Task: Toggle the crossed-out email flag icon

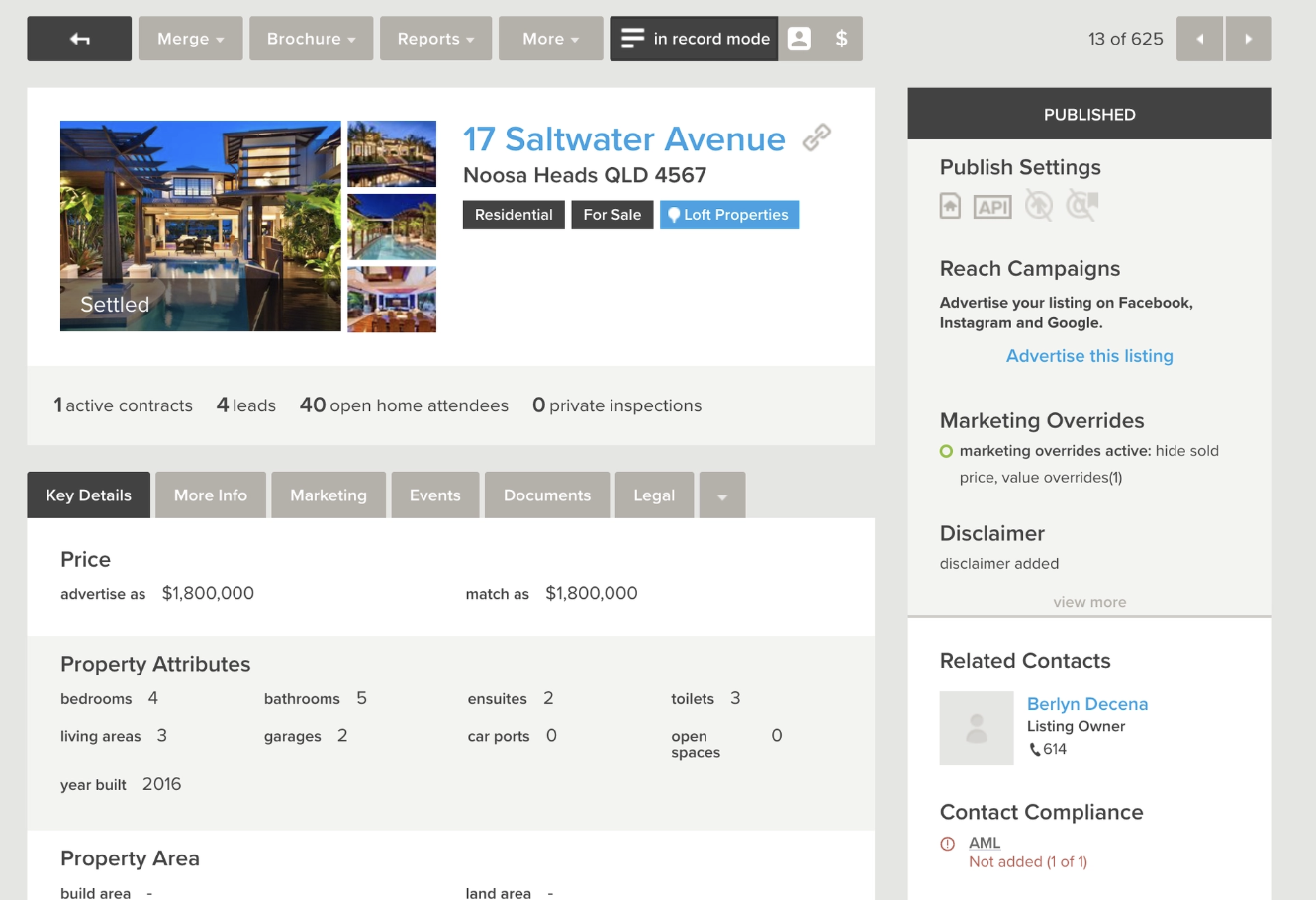Action: 1082,206
